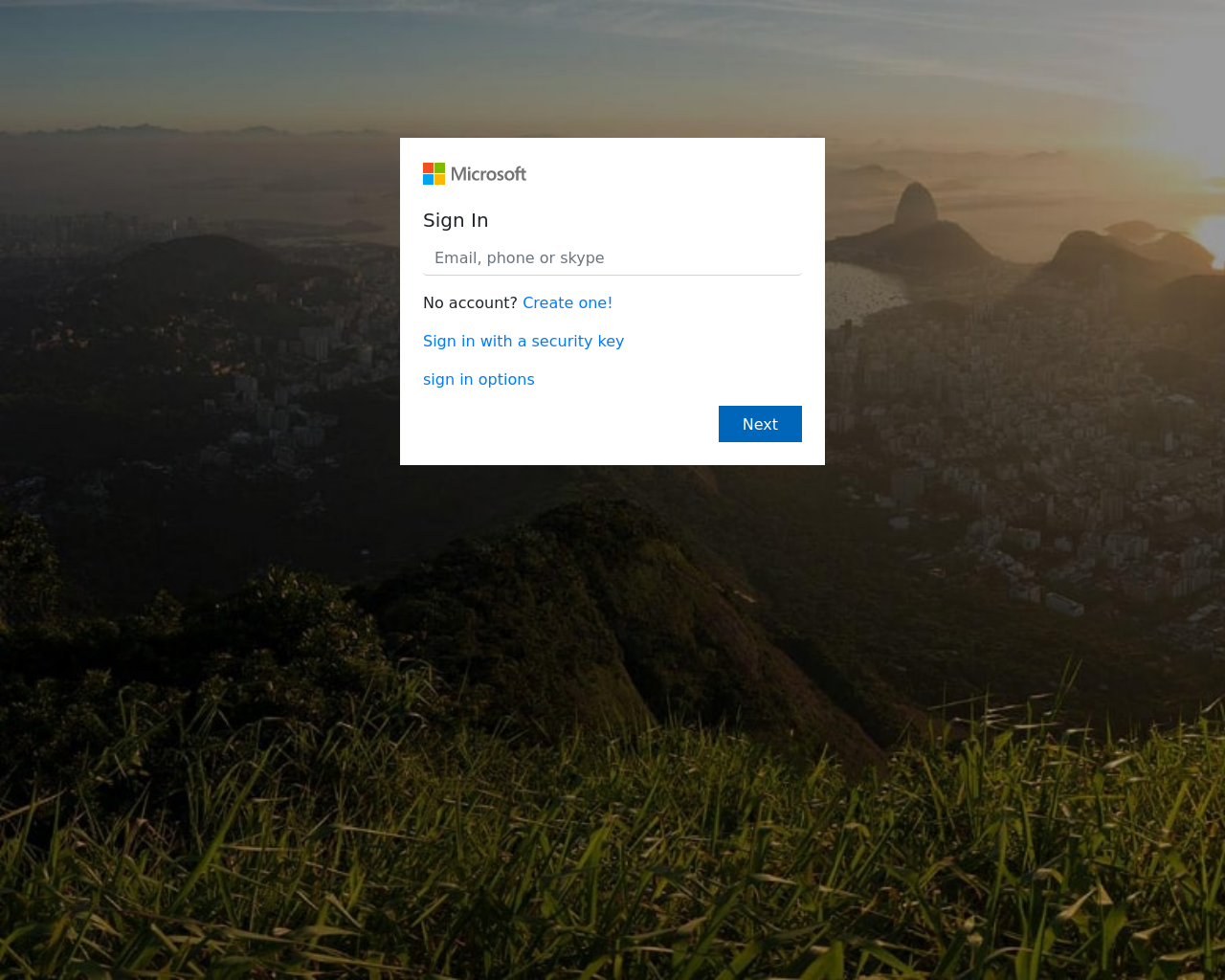Screen dimensions: 1225x980
Task: Click the blue Next button
Action: pyautogui.click(x=760, y=424)
